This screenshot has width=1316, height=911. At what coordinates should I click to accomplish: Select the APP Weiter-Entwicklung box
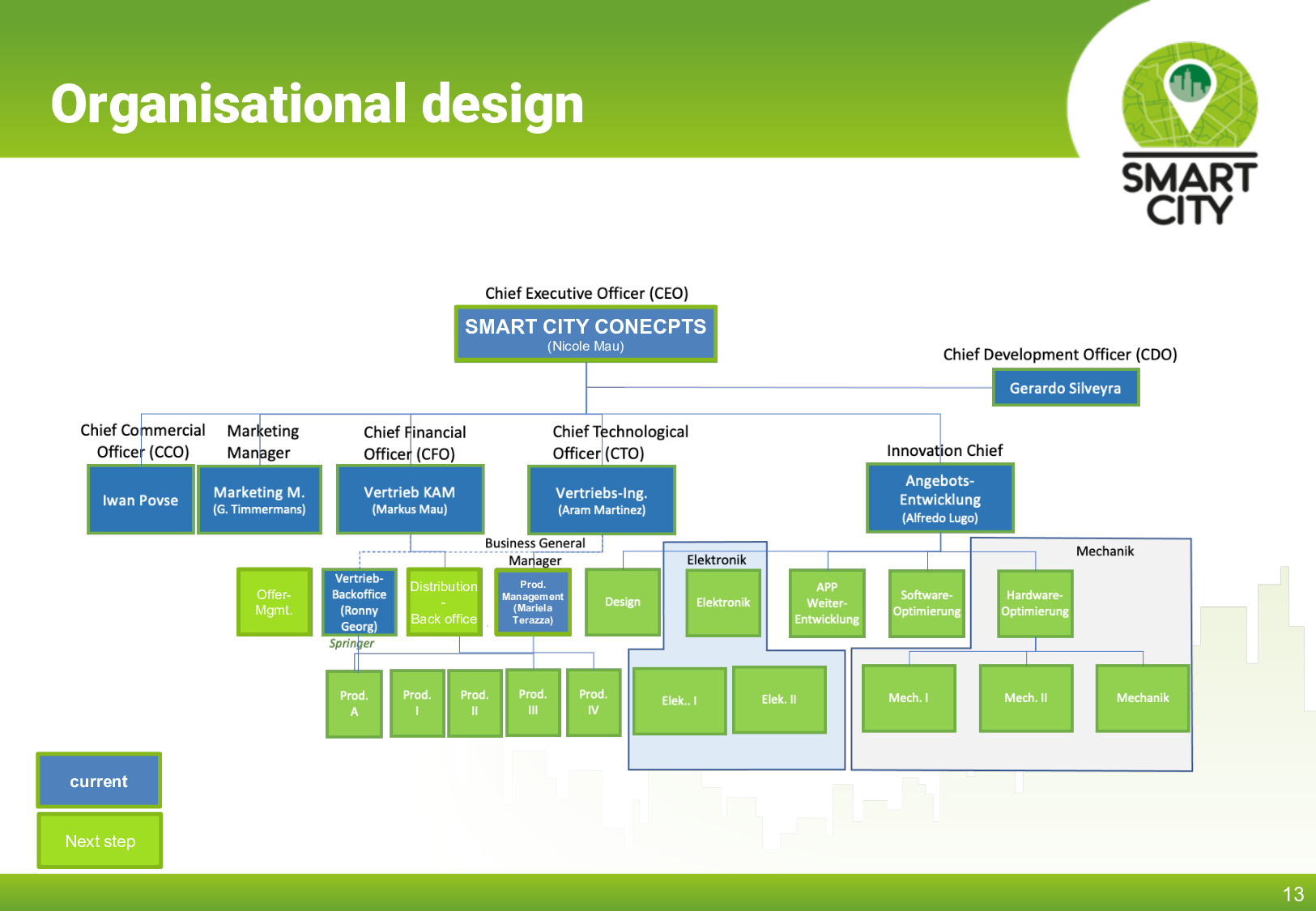[826, 603]
